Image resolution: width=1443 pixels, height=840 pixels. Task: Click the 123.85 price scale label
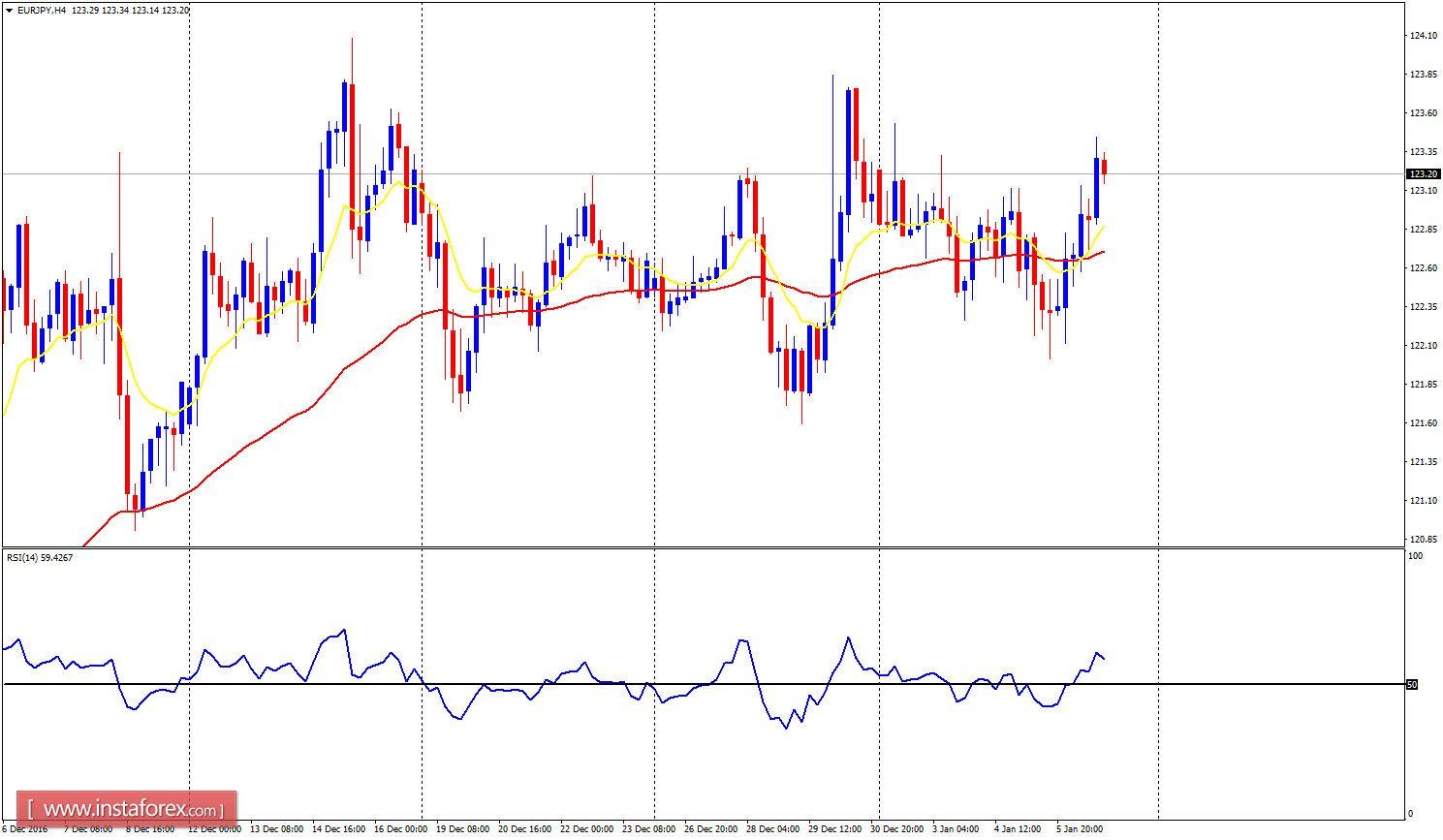click(x=1423, y=75)
